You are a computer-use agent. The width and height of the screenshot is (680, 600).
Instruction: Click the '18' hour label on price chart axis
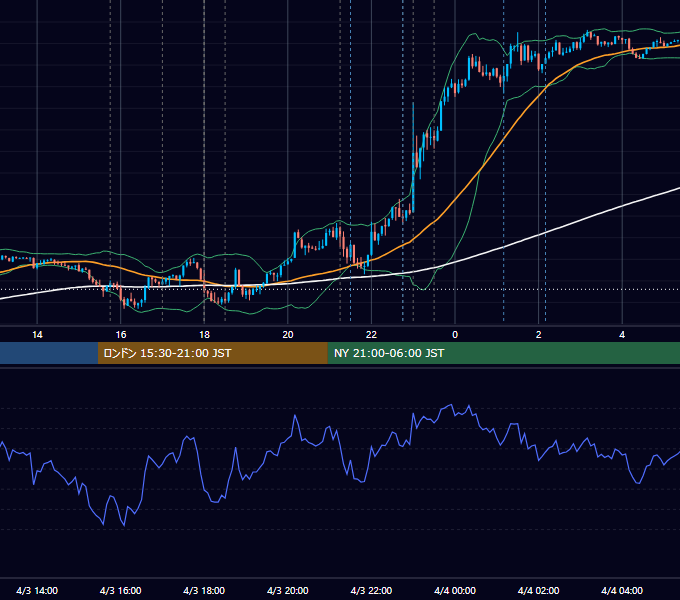click(204, 335)
